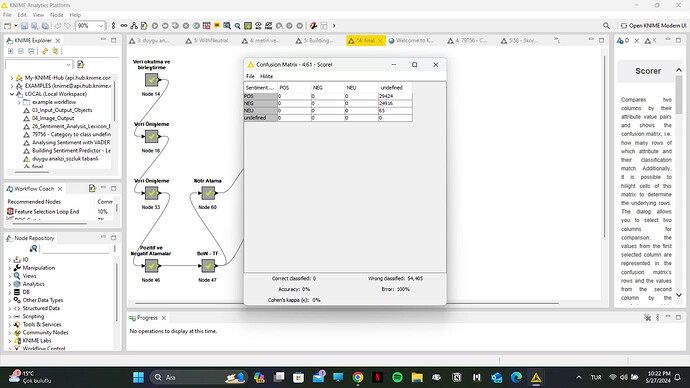The image size is (690, 388).
Task: Open the Edit menu
Action: 22,15
